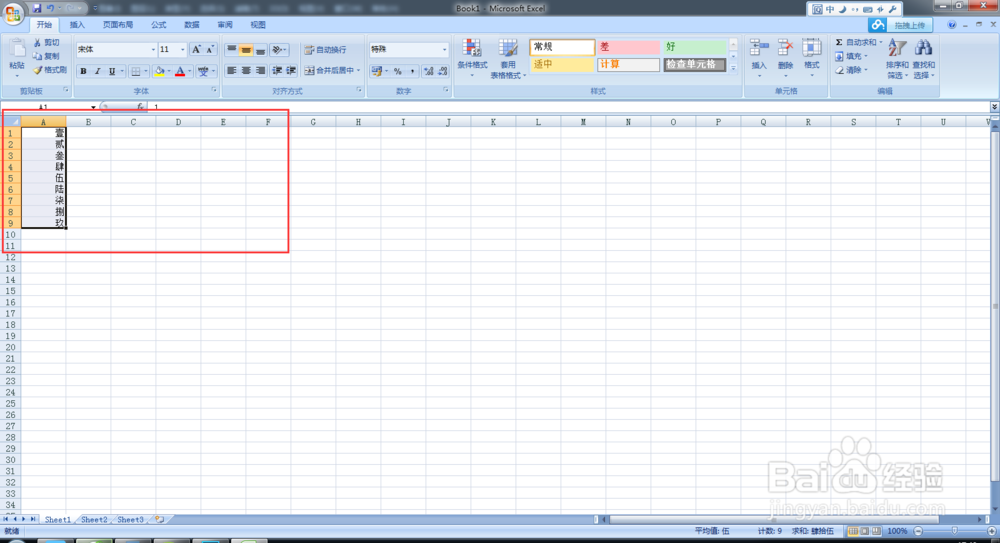Increase indent in alignment group
Viewport: 1000px width, 543px height.
(x=291, y=71)
